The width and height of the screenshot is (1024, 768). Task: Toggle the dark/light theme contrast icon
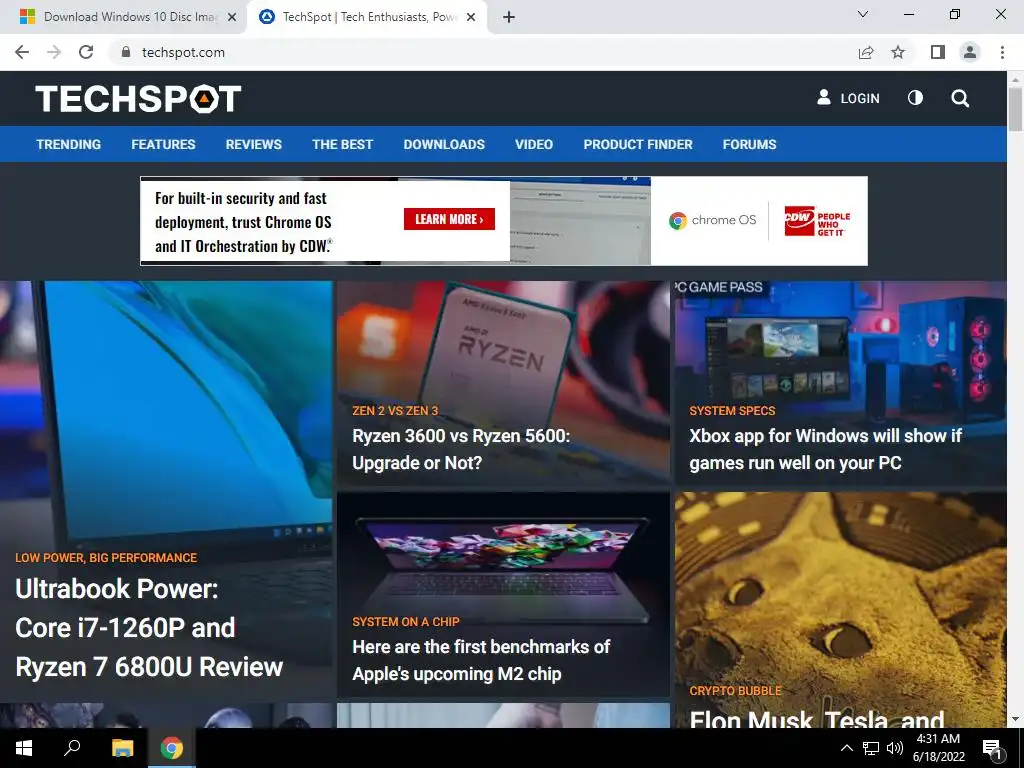[915, 98]
